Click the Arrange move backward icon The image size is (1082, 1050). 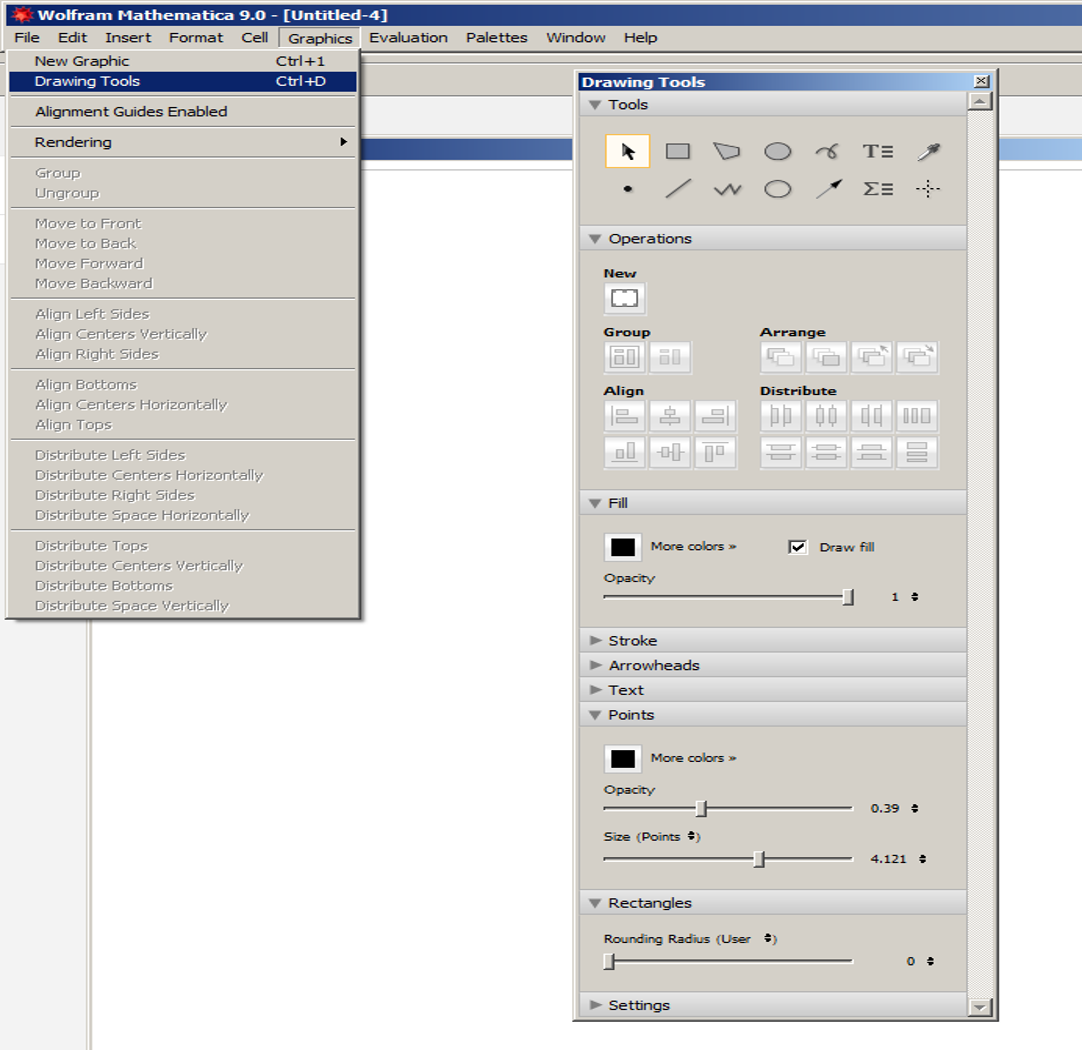[x=917, y=357]
